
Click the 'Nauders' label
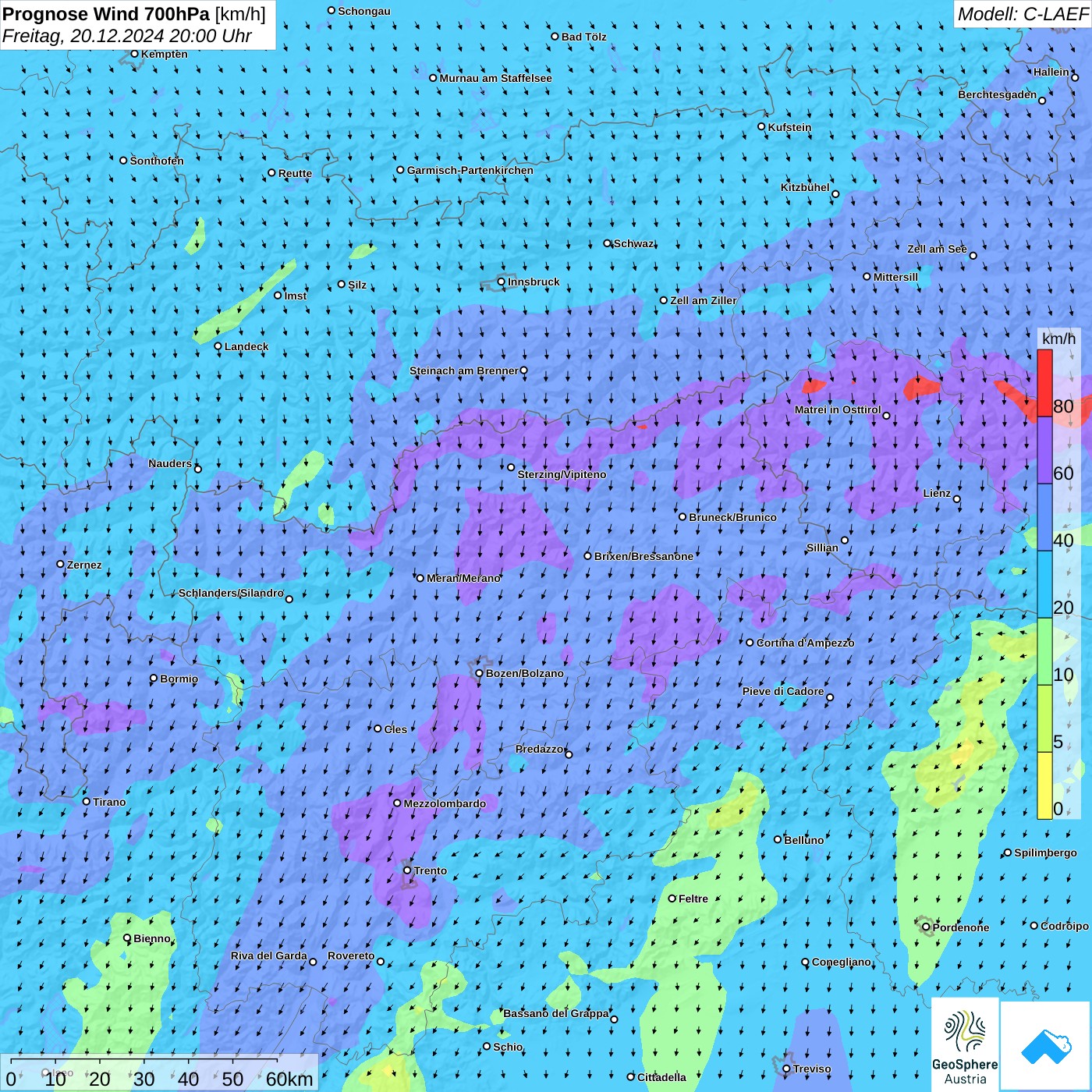pyautogui.click(x=170, y=463)
